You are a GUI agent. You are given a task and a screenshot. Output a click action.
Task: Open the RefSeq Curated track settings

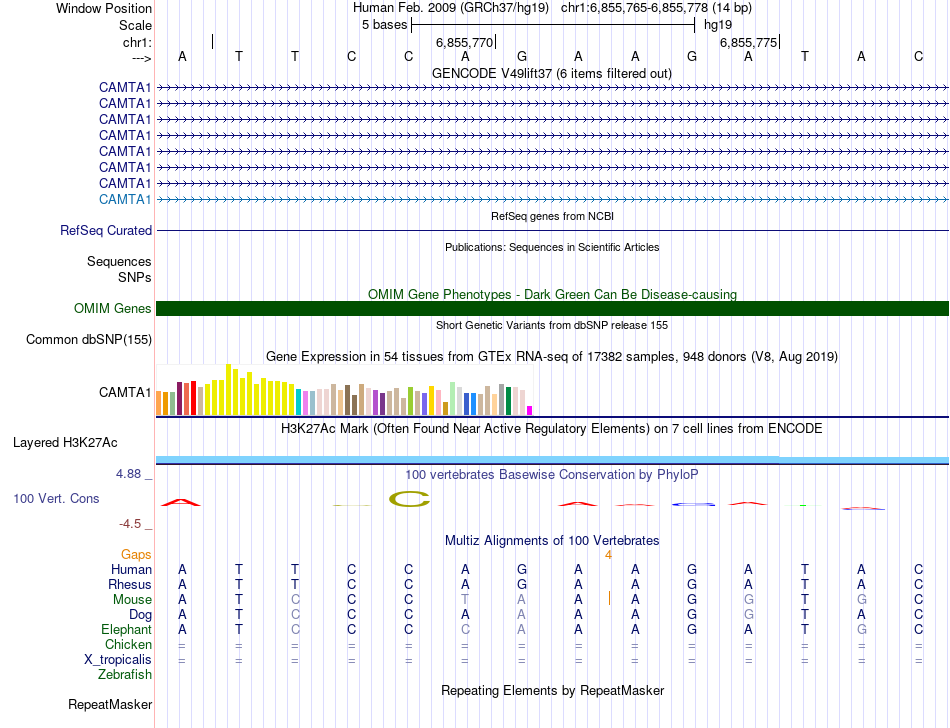(106, 230)
